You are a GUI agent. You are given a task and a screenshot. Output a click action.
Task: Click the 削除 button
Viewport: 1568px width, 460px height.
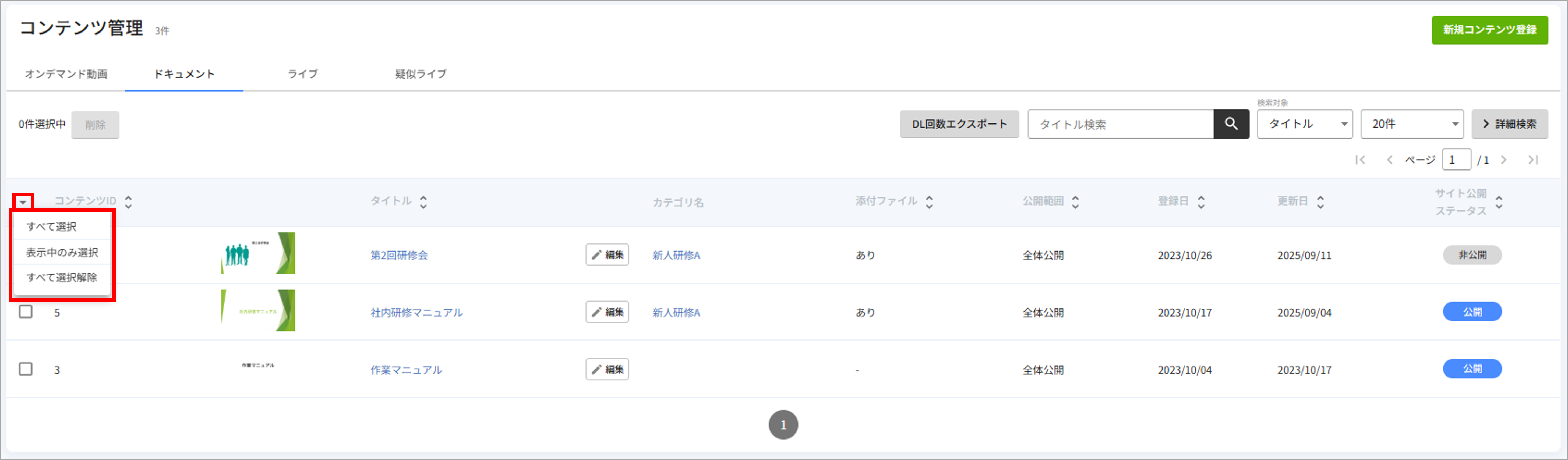[x=95, y=125]
